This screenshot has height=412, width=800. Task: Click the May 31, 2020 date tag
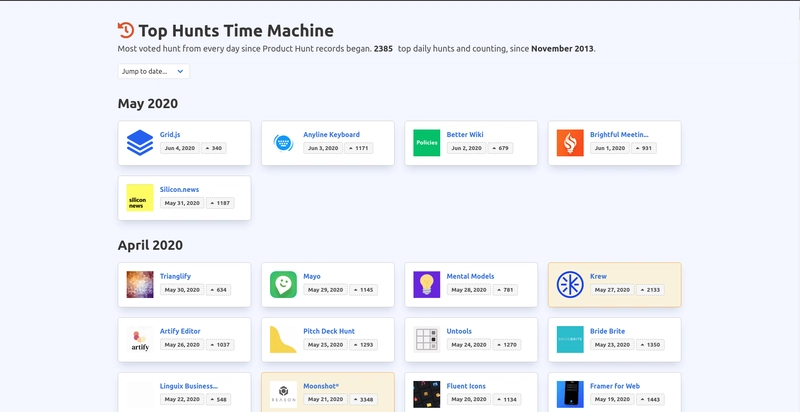(182, 203)
